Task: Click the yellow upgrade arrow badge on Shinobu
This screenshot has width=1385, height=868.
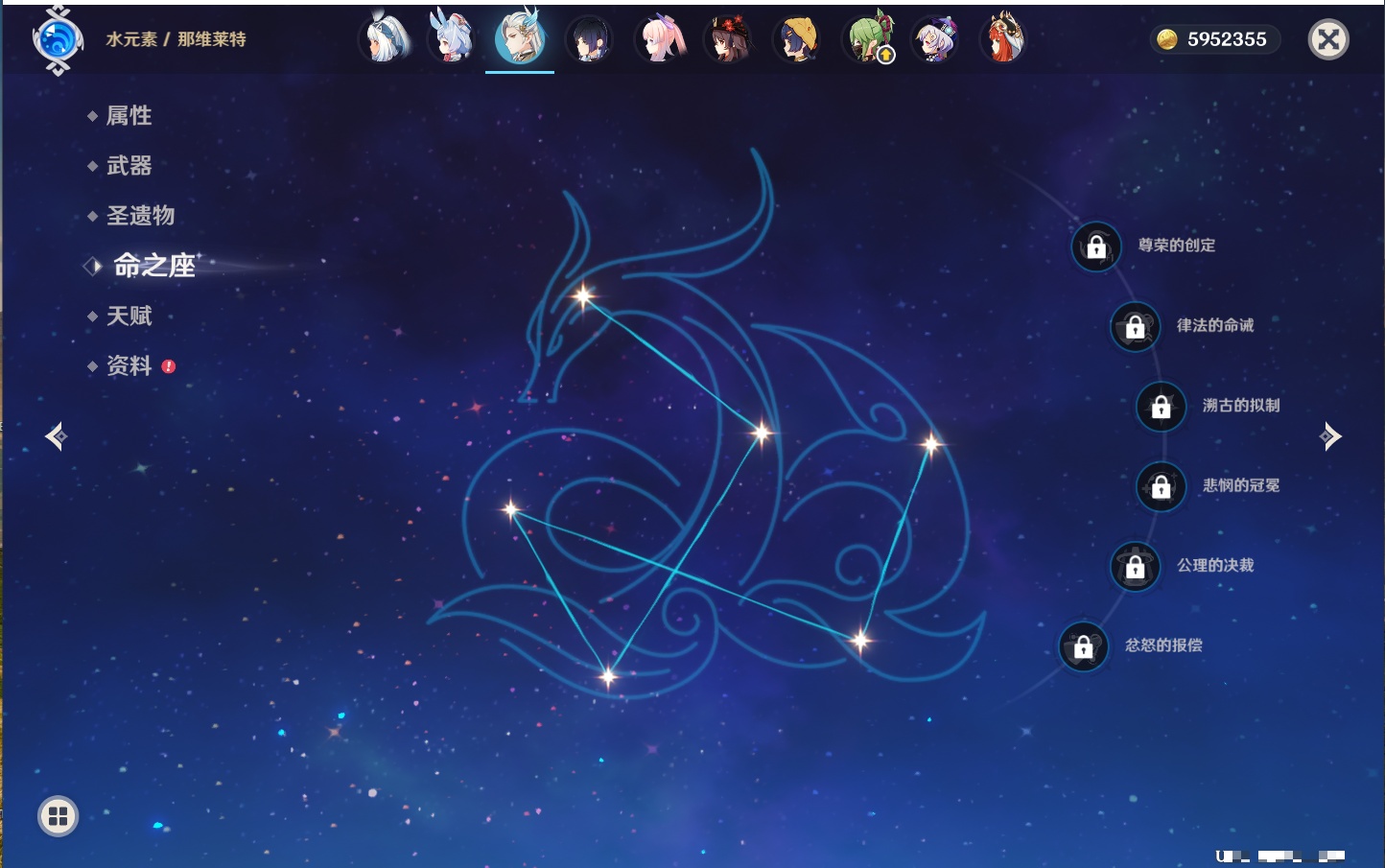Action: pos(885,56)
